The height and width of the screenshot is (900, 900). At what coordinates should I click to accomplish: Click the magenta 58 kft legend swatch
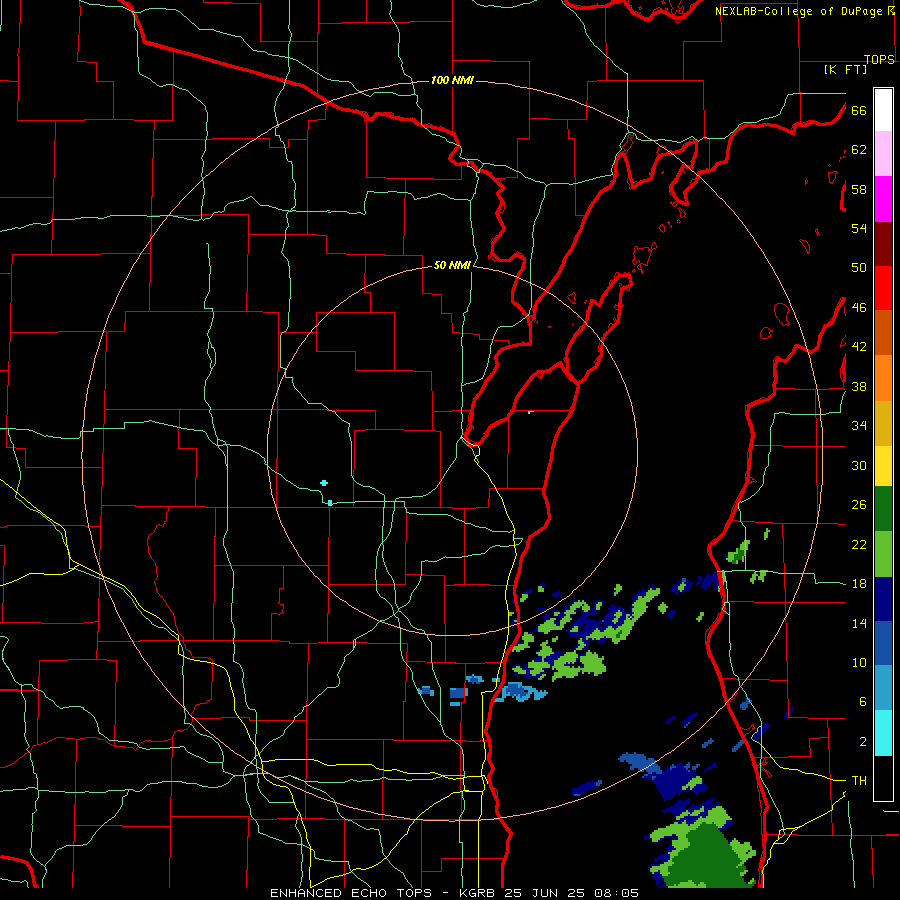click(x=883, y=199)
